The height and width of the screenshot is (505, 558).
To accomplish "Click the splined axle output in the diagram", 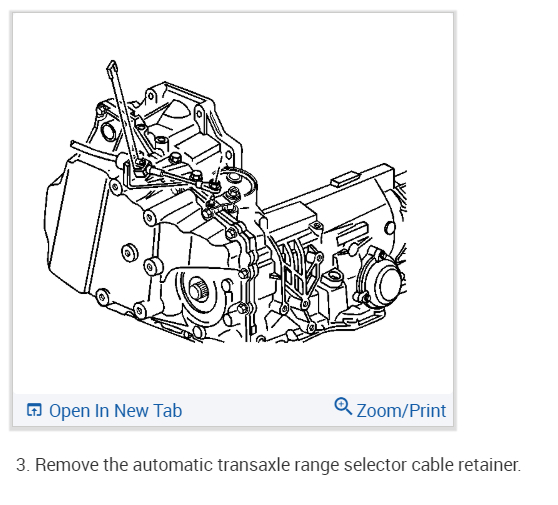I will [198, 289].
